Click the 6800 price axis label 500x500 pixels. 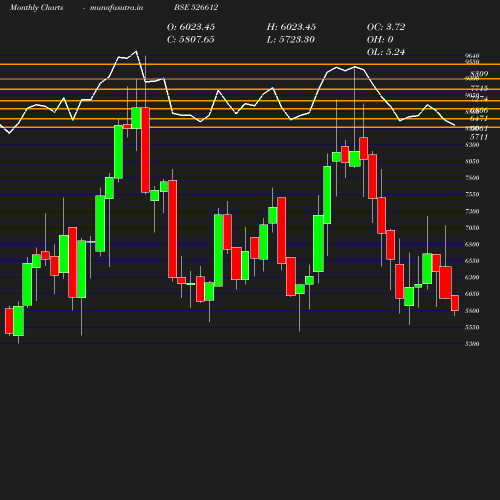(x=472, y=244)
